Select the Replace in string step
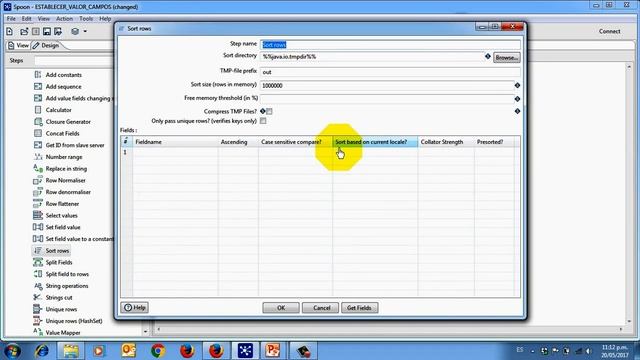Viewport: 640px width, 360px height. [x=66, y=169]
